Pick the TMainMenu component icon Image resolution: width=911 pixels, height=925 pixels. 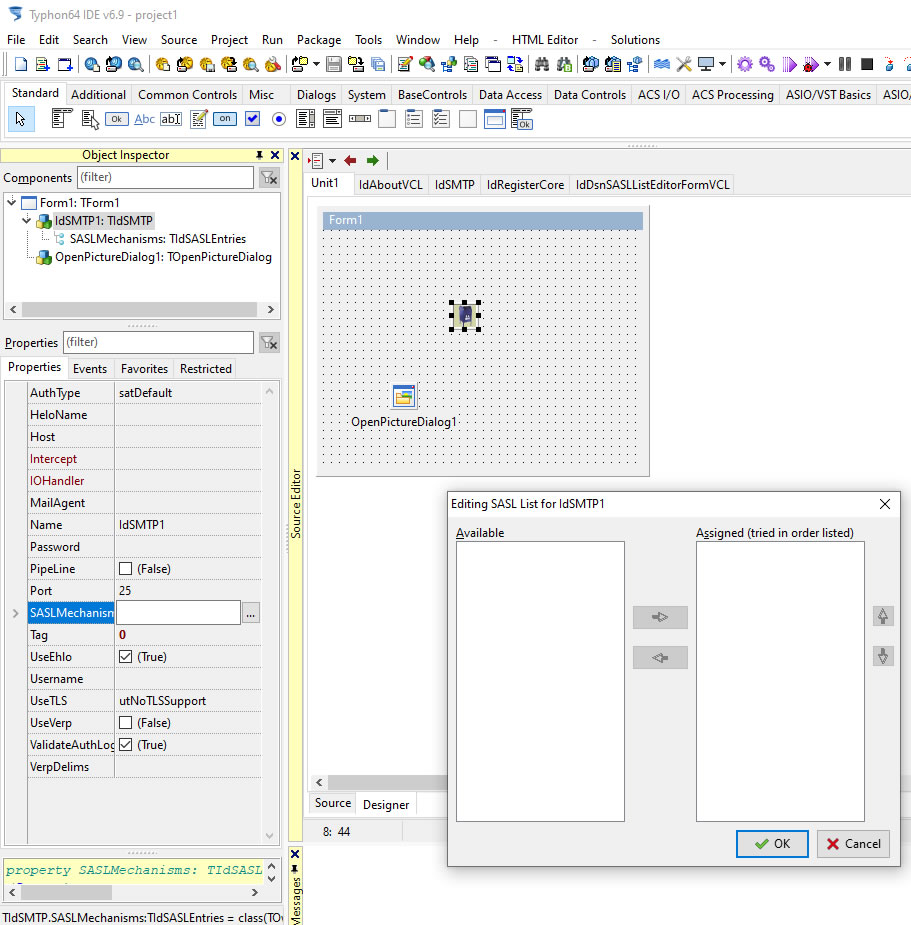(62, 119)
